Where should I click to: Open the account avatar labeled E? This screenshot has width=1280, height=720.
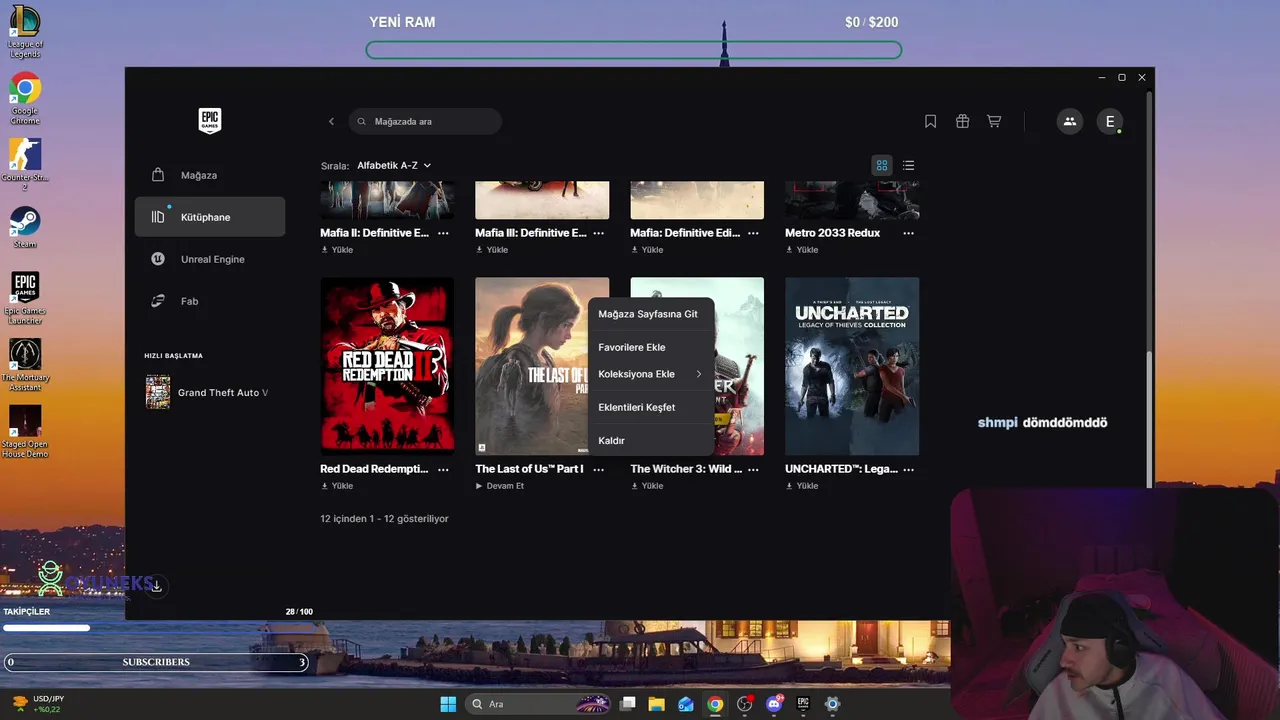coord(1110,121)
